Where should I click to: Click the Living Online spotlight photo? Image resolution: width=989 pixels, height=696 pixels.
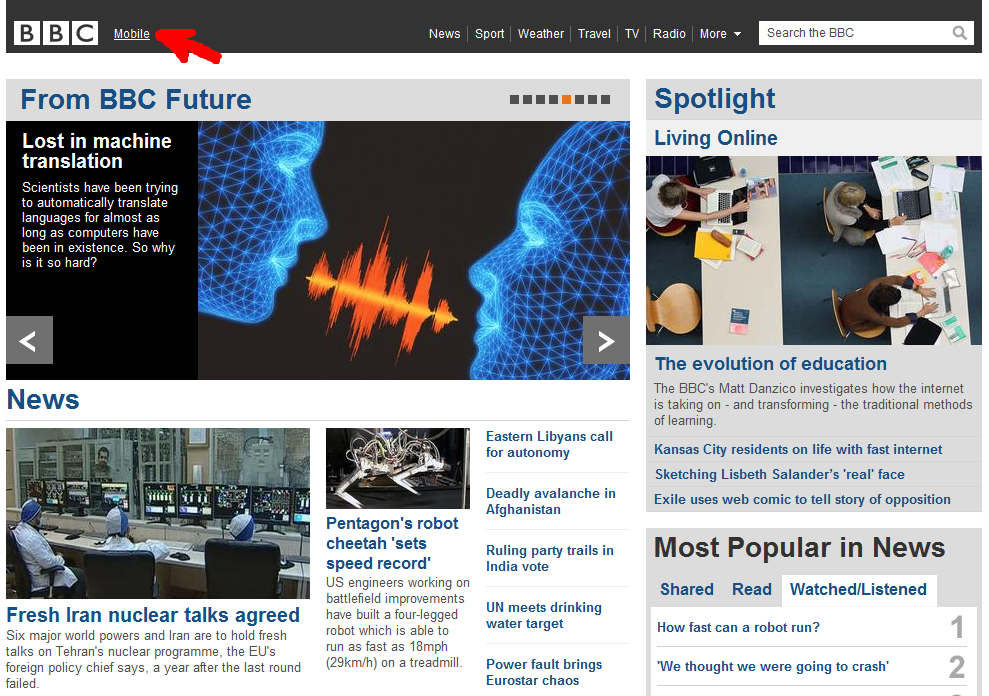pyautogui.click(x=813, y=250)
